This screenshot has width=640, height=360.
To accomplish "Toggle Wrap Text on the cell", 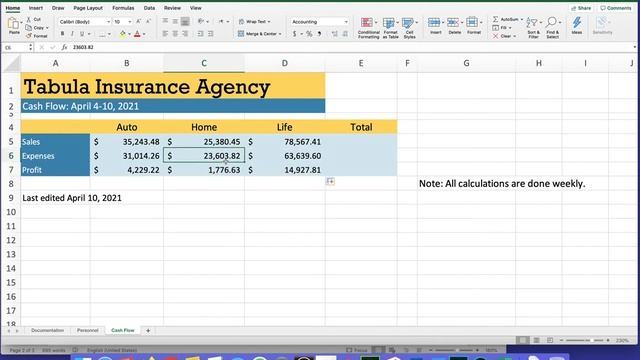I will 255,21.
